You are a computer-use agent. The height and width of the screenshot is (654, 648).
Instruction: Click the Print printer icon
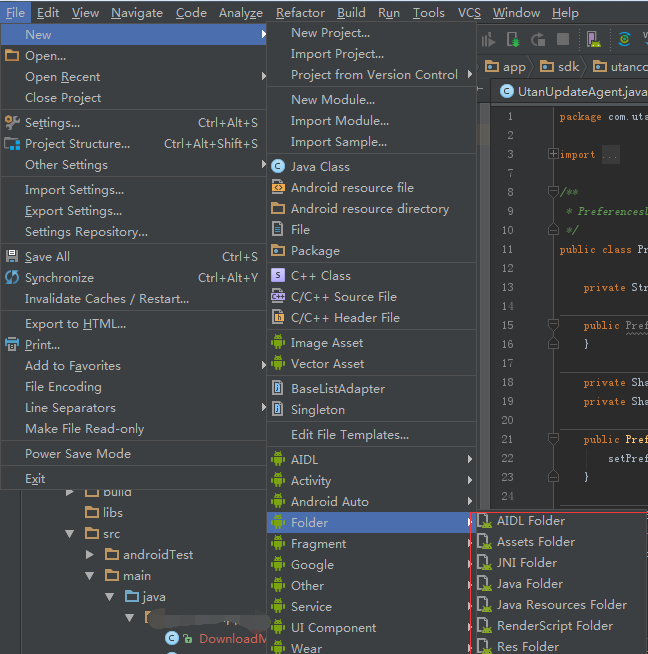(12, 345)
